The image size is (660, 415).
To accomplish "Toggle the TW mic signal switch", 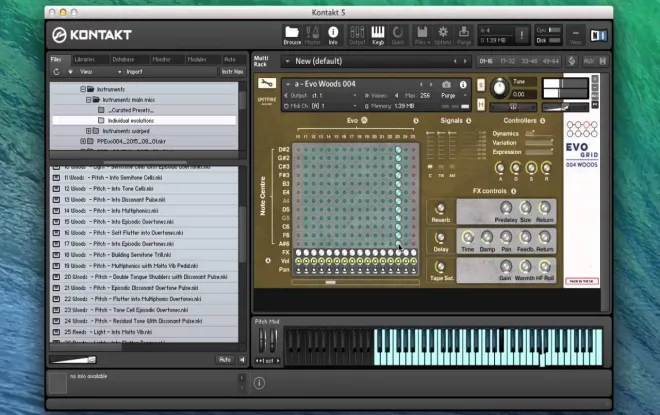I will 441,167.
